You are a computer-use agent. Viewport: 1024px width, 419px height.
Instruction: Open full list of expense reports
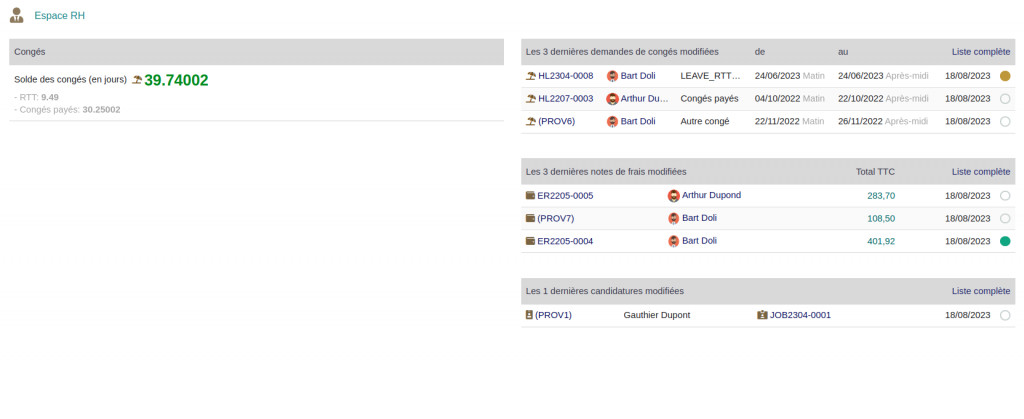pyautogui.click(x=981, y=172)
